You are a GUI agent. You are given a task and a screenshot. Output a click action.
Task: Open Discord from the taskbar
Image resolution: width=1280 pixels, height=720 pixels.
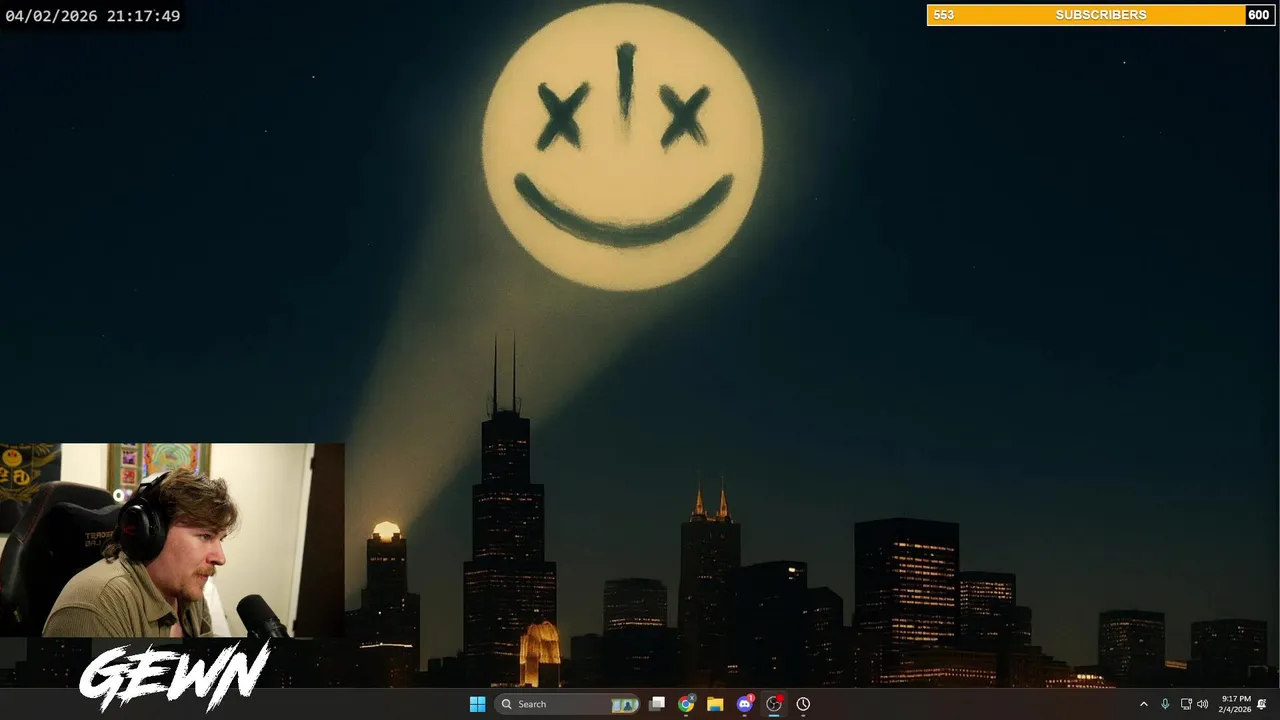pyautogui.click(x=744, y=704)
